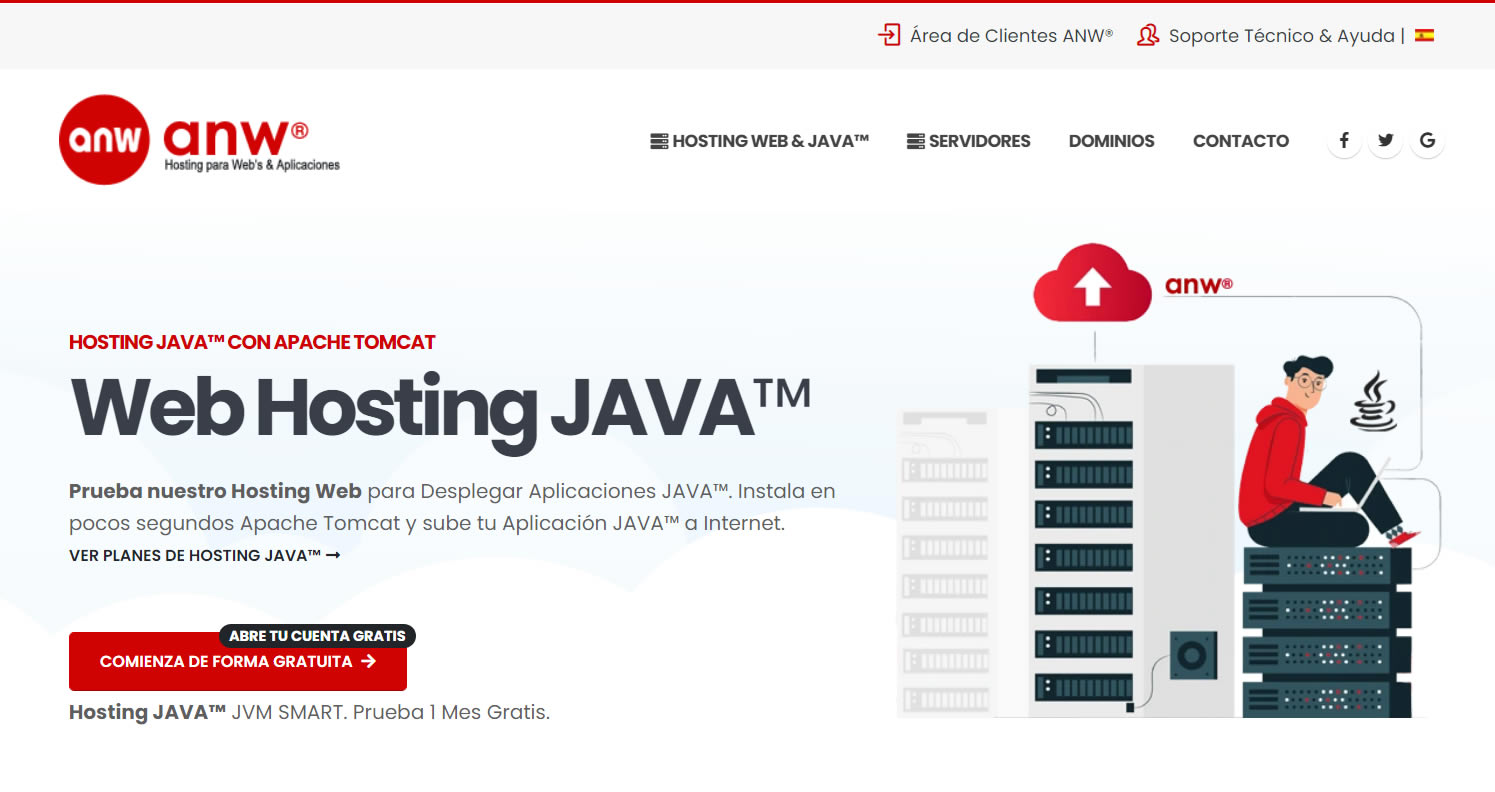Image resolution: width=1495 pixels, height=792 pixels.
Task: Open the Twitter social icon
Action: (1385, 140)
